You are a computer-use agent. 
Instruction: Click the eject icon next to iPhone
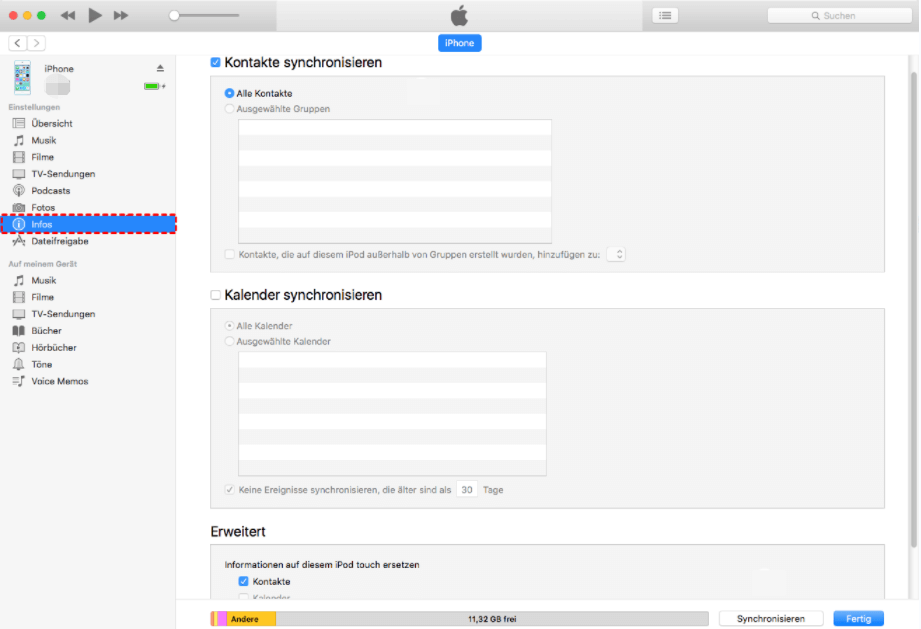[160, 68]
